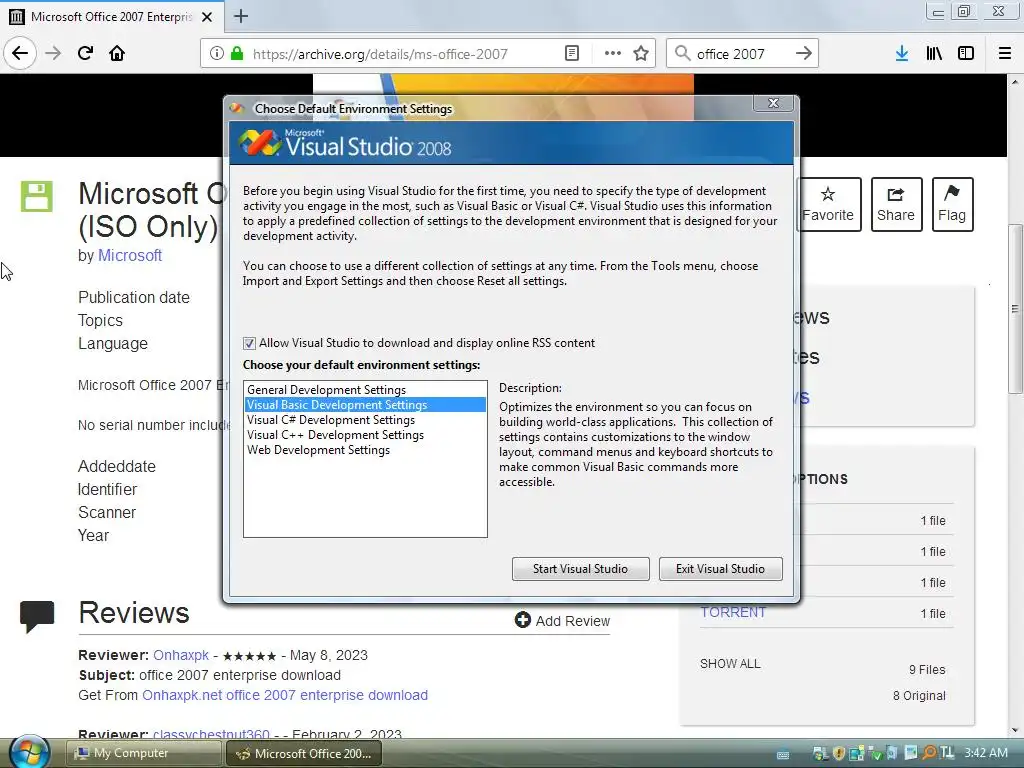Open reviewer Onhaxpk profile link
Screen dimensions: 1024x768
[181, 655]
